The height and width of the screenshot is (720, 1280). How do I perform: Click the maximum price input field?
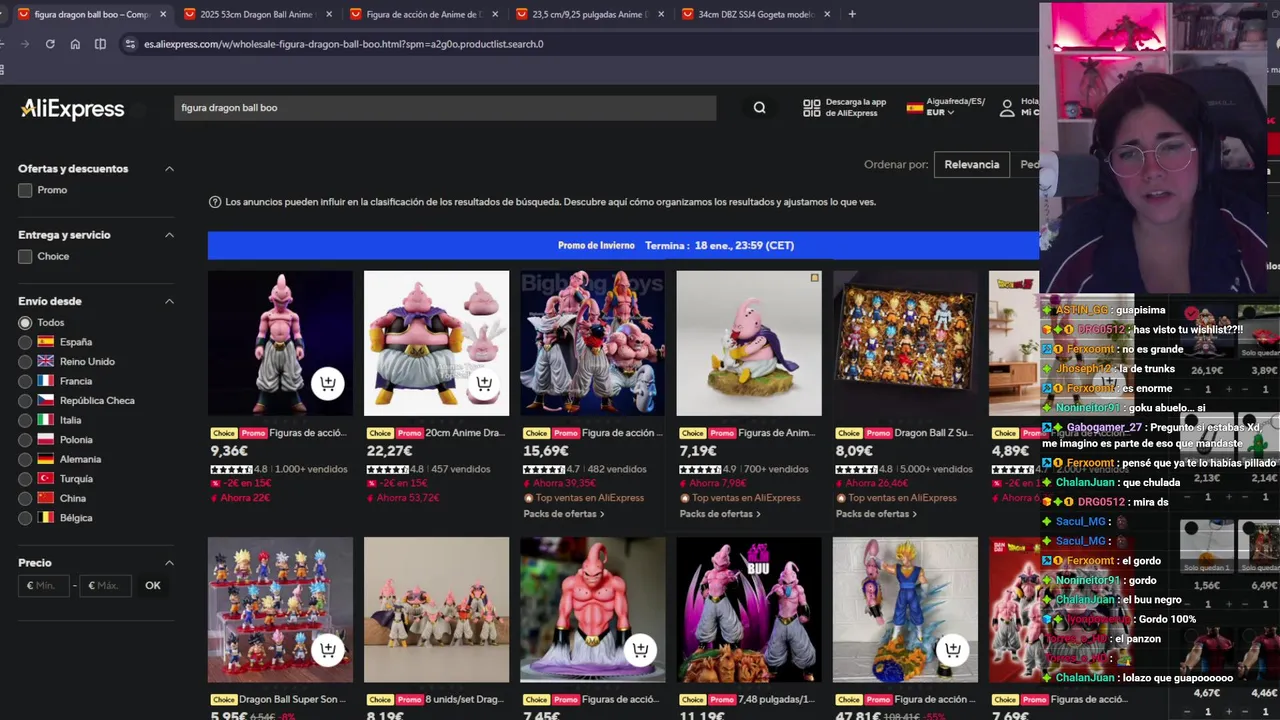[105, 586]
